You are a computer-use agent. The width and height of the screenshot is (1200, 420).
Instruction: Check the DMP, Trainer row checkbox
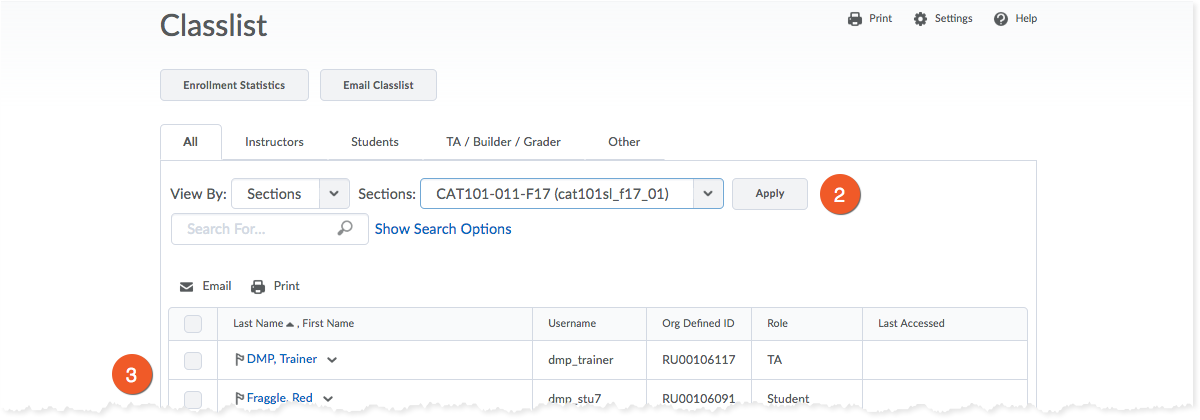click(x=194, y=360)
